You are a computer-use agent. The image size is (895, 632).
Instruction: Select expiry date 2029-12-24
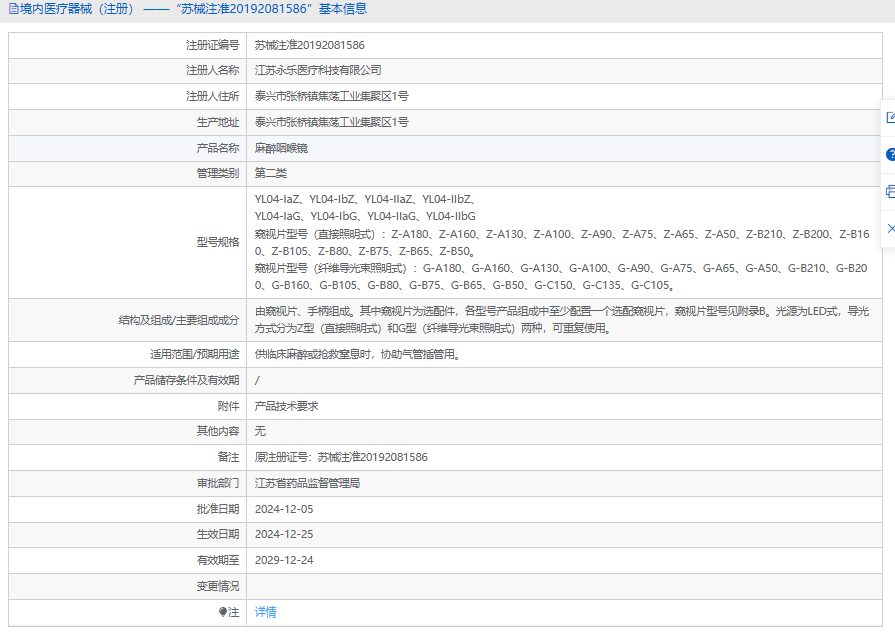284,561
